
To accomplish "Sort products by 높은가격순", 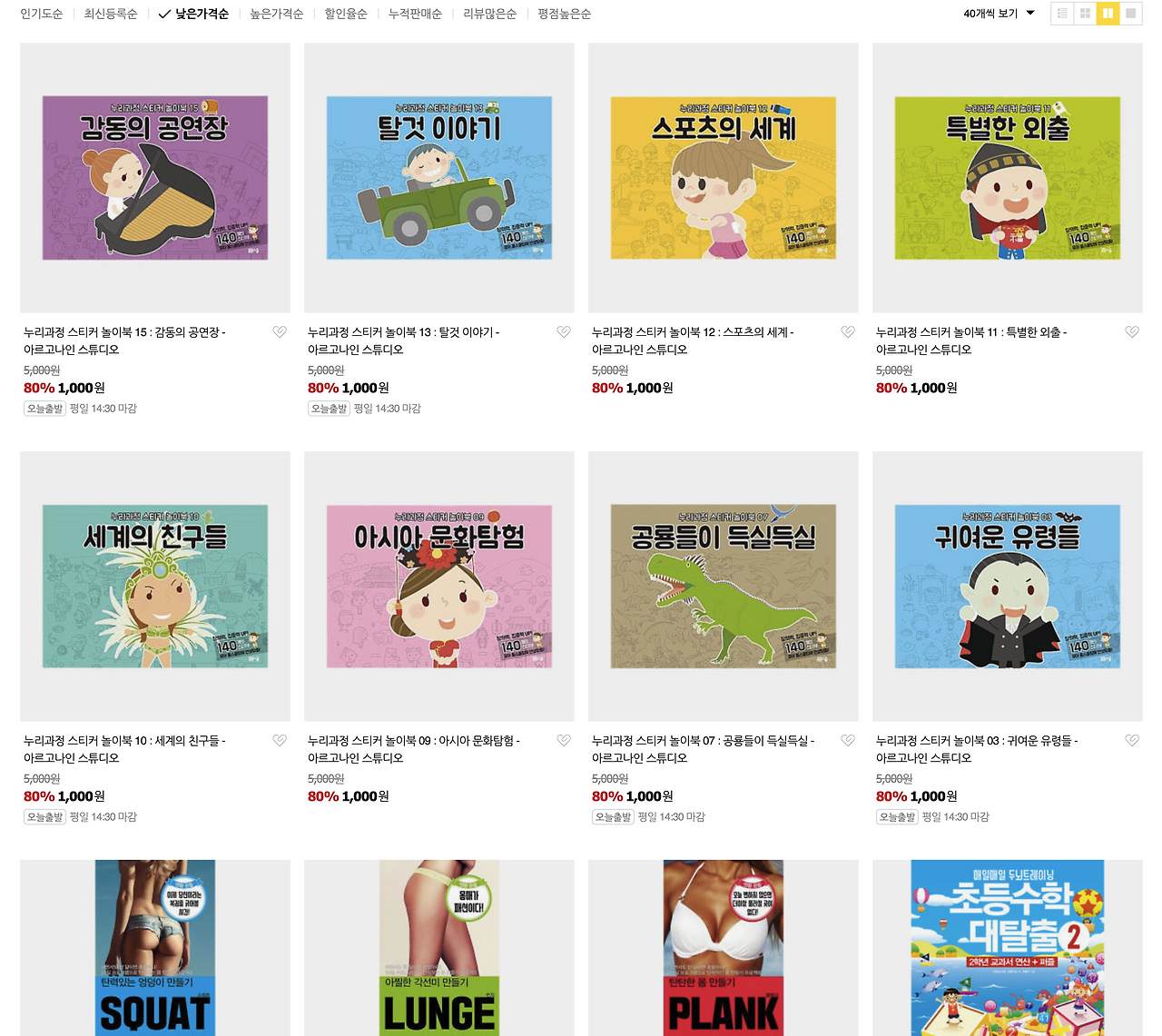I will (277, 14).
